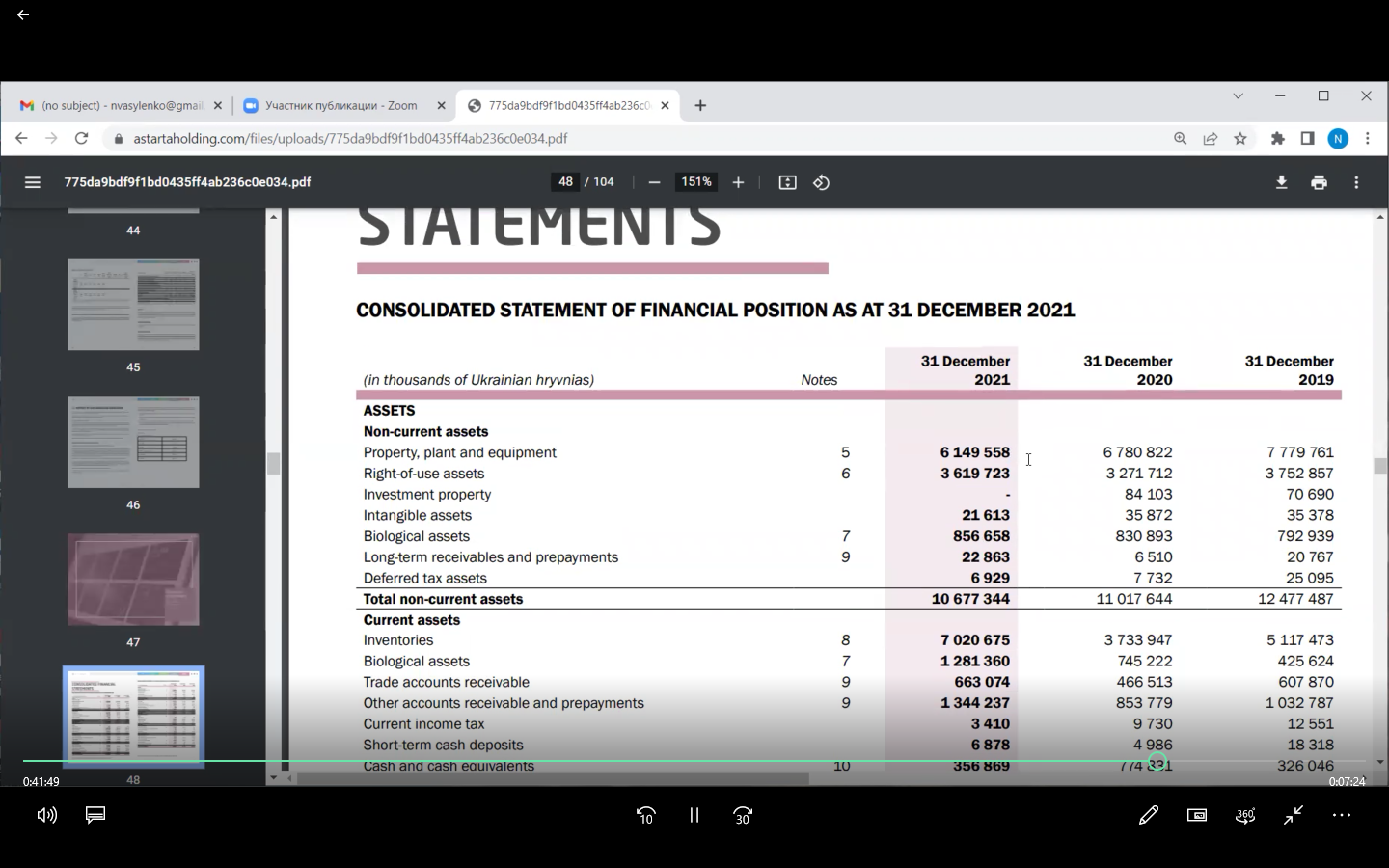1389x868 pixels.
Task: Select page 46 thumbnail
Action: point(133,443)
